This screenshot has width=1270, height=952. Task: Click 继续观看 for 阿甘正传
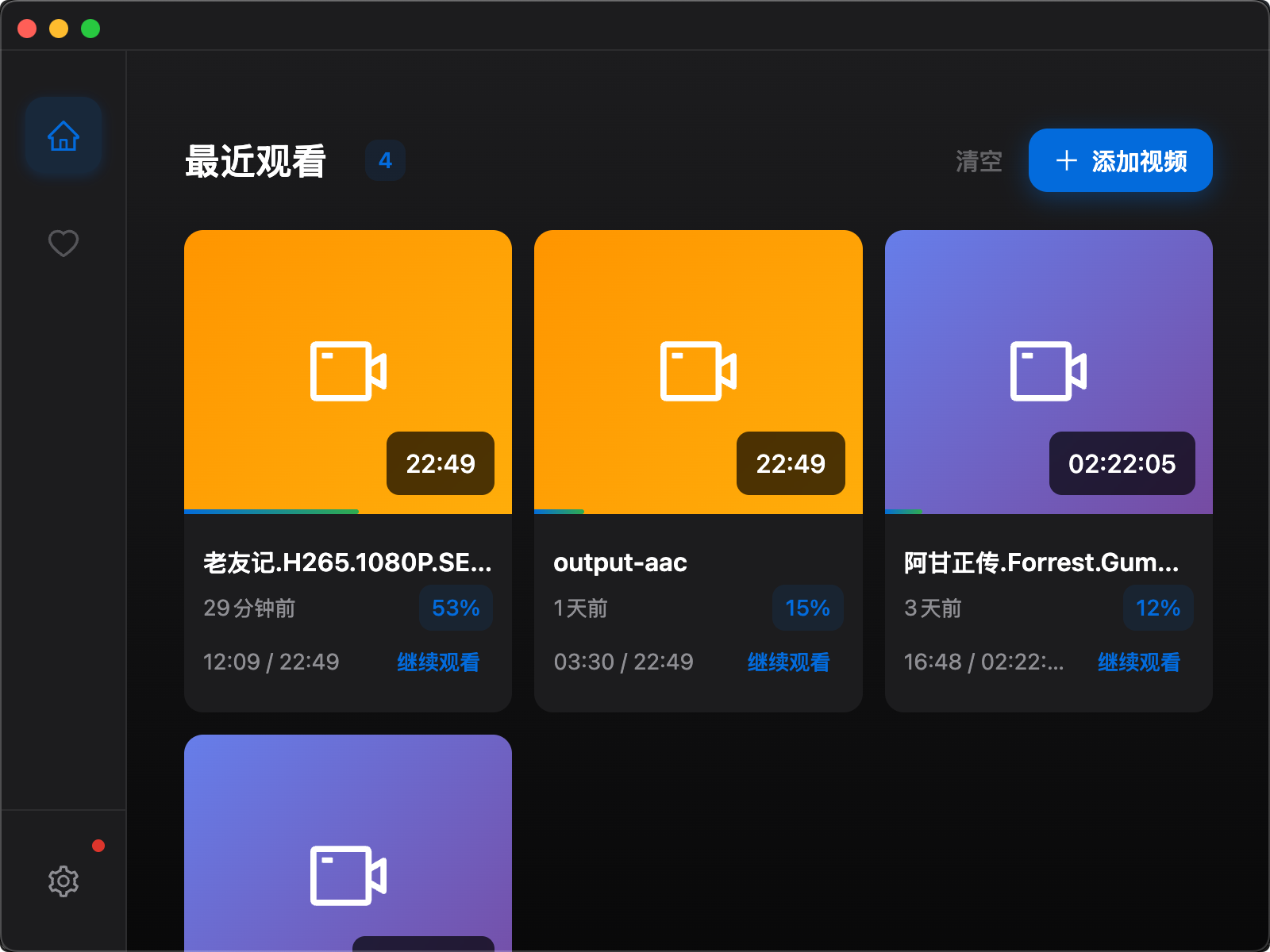(1138, 662)
